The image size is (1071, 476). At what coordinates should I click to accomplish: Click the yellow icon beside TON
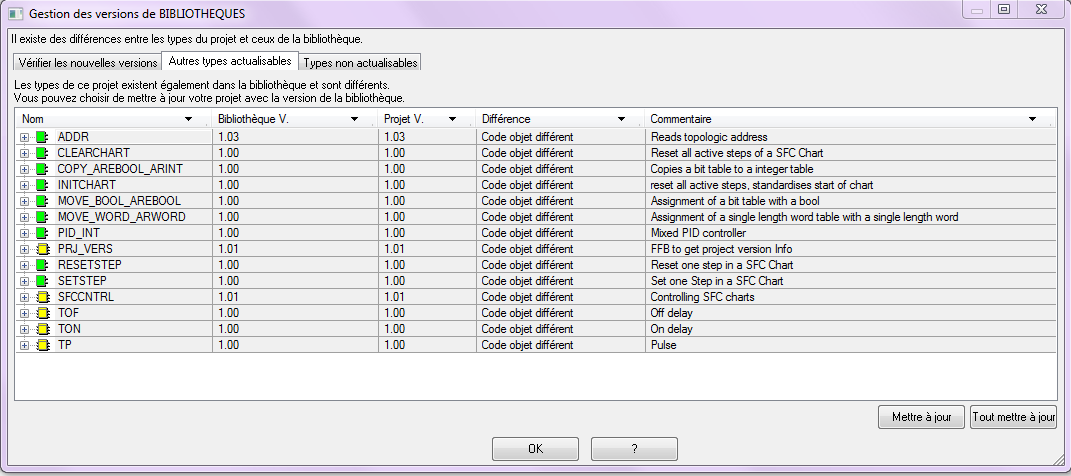pyautogui.click(x=42, y=329)
